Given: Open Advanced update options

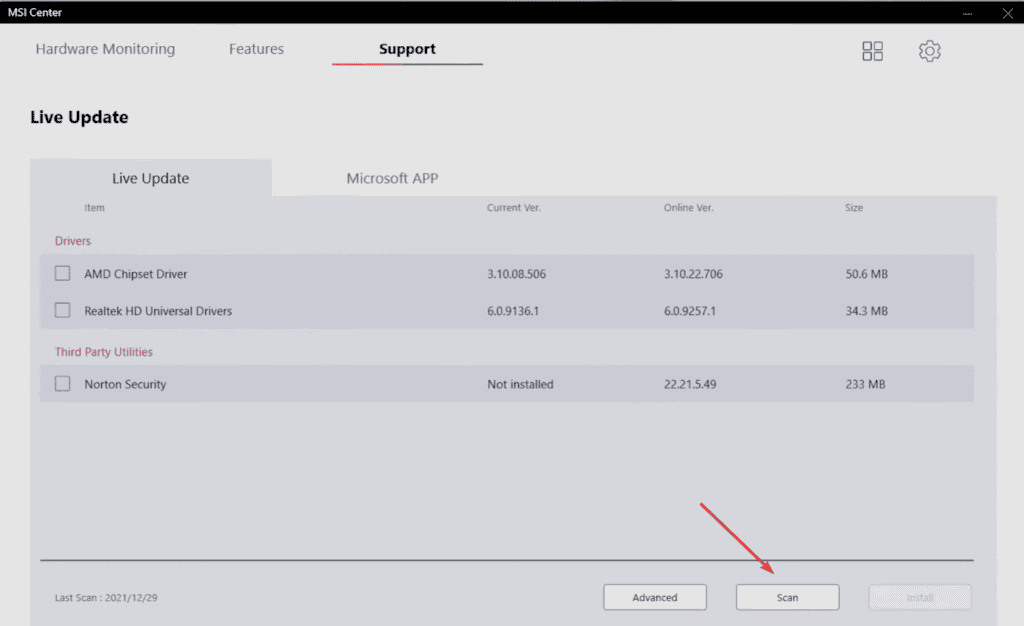Looking at the screenshot, I should [655, 597].
